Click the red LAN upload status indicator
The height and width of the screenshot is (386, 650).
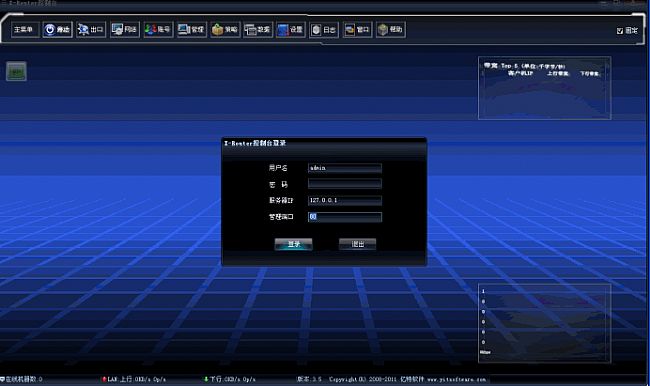[x=104, y=379]
